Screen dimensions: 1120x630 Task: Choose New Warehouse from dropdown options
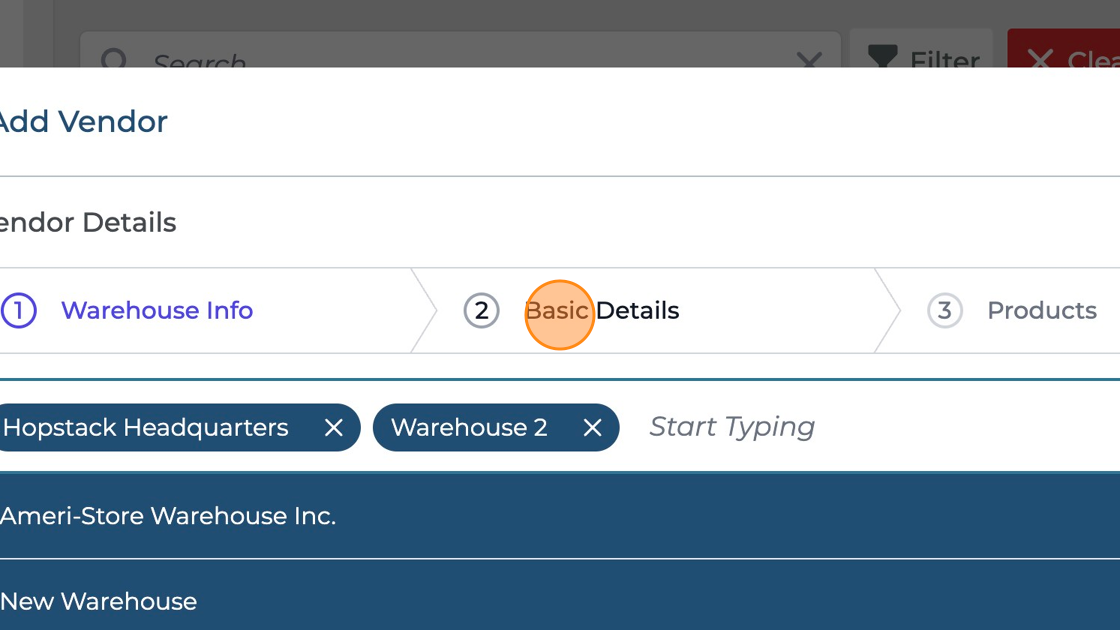pyautogui.click(x=98, y=601)
